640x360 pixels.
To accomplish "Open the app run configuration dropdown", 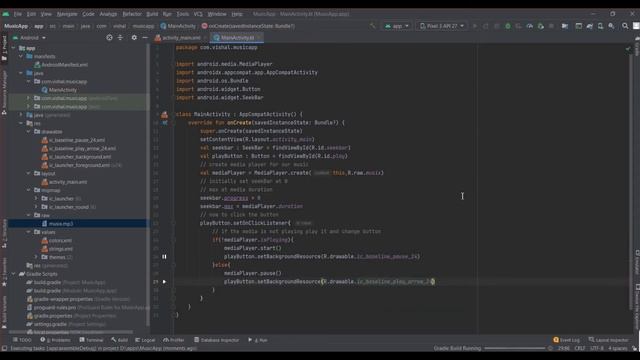I will (x=397, y=26).
